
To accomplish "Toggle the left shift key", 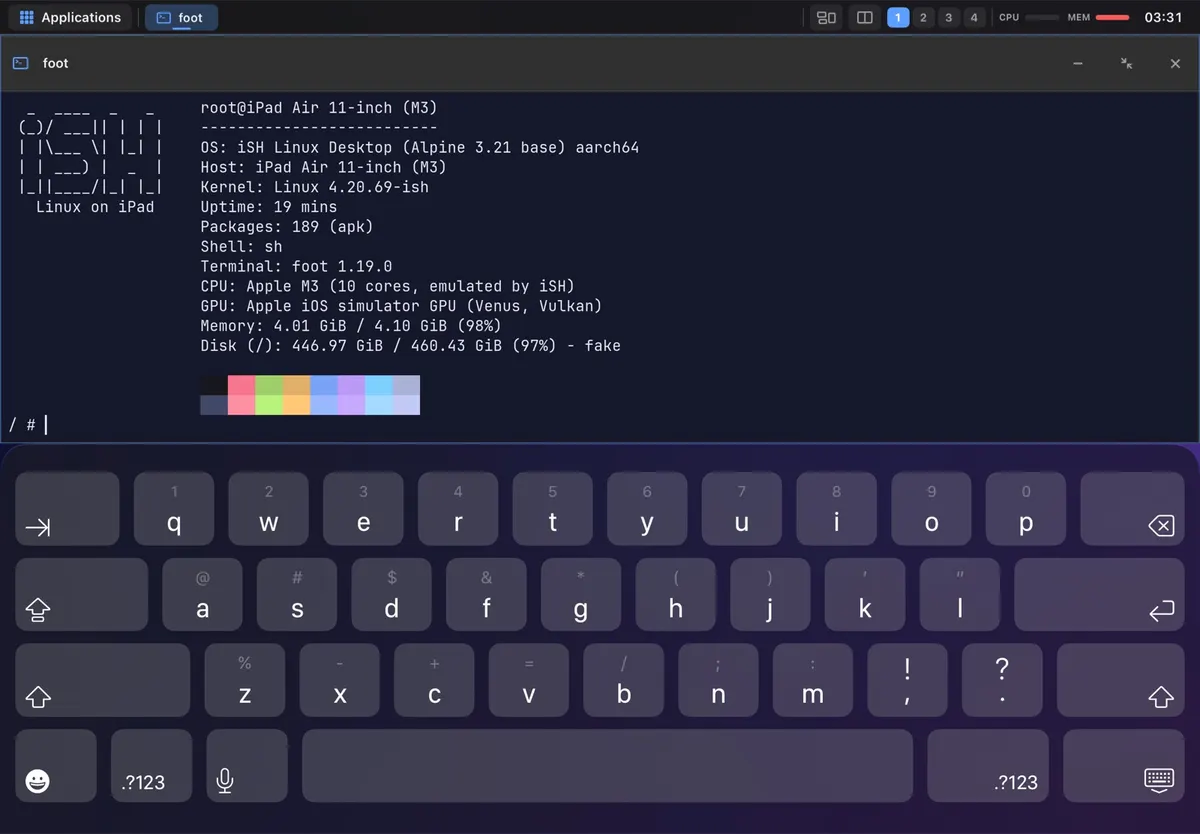I will pyautogui.click(x=102, y=680).
